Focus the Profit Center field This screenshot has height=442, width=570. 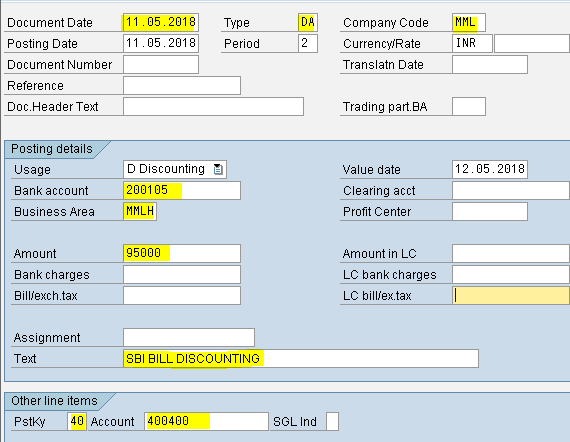(490, 212)
